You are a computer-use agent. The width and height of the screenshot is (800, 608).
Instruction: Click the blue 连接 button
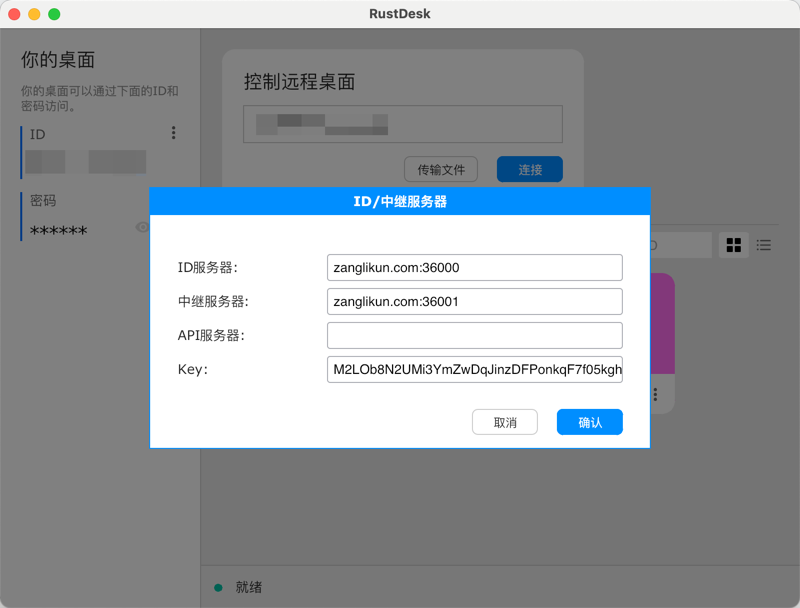click(530, 170)
